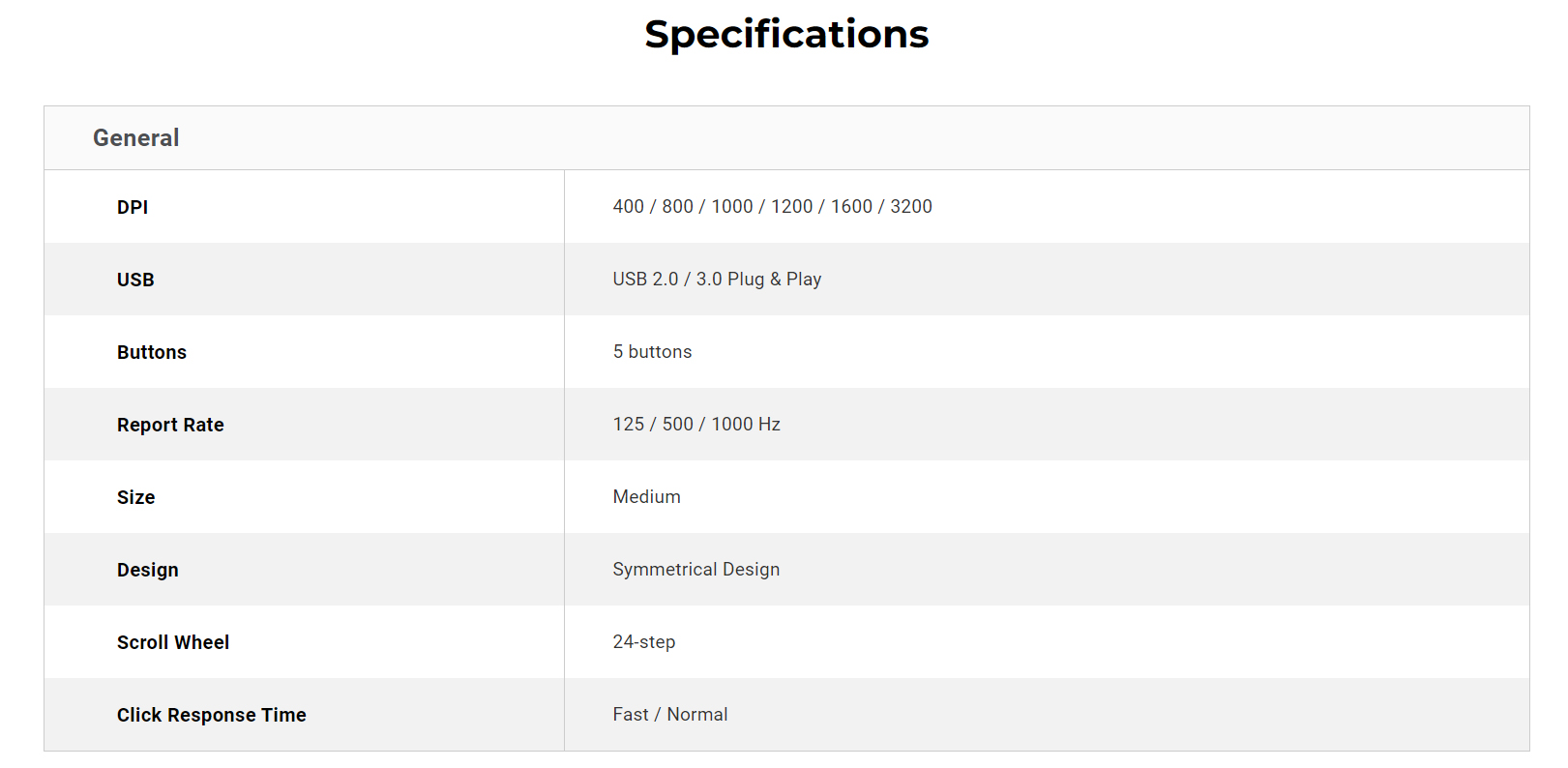Select the Medium size value
The image size is (1568, 768).
pyautogui.click(x=646, y=496)
